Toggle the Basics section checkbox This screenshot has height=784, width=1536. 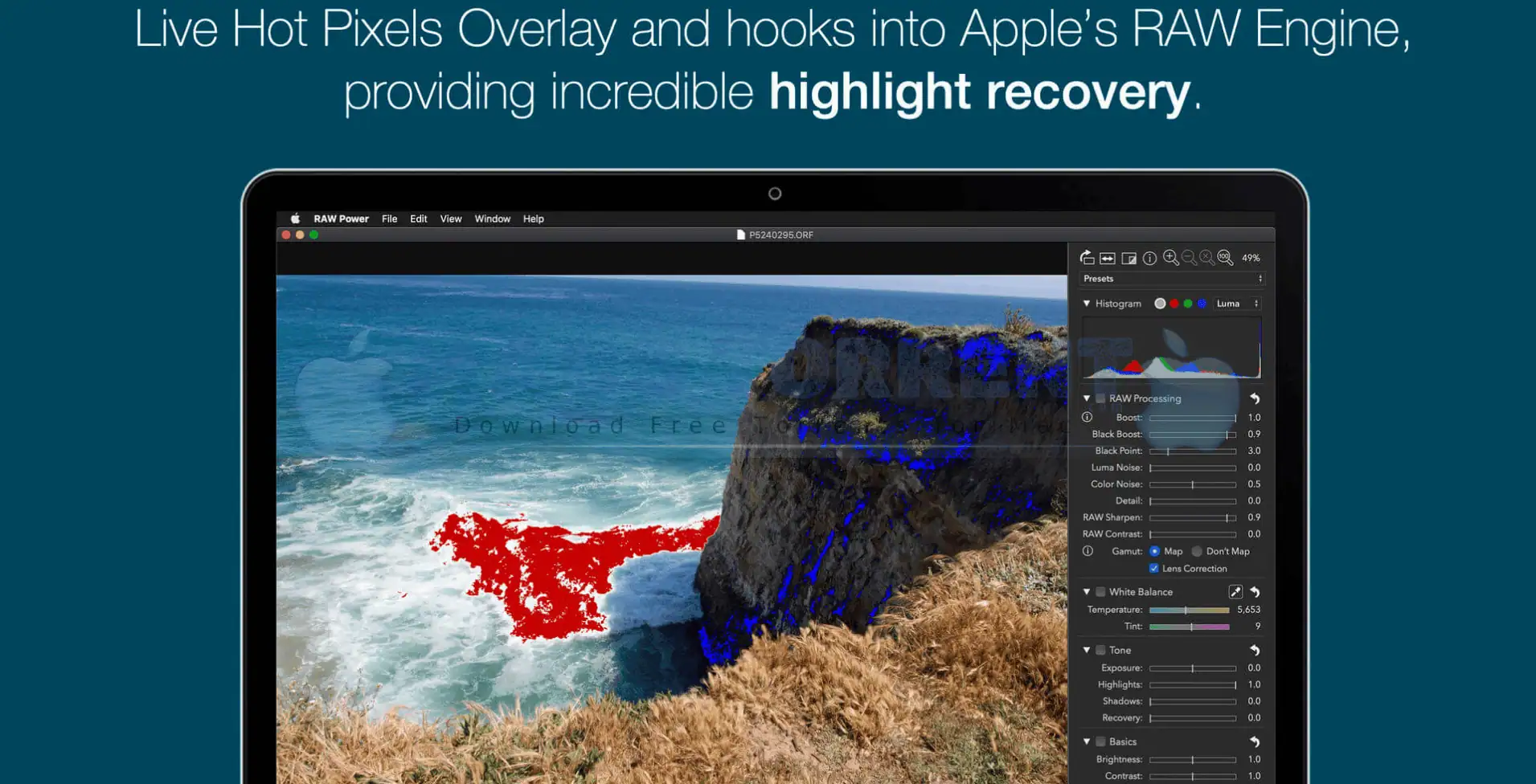point(1100,741)
